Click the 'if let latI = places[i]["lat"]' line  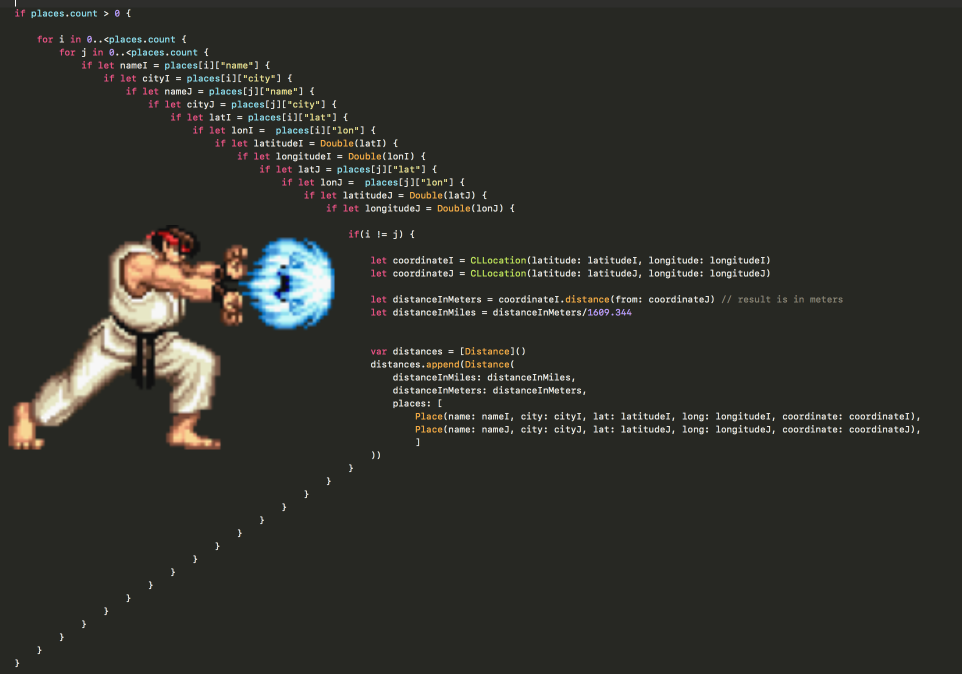point(259,117)
